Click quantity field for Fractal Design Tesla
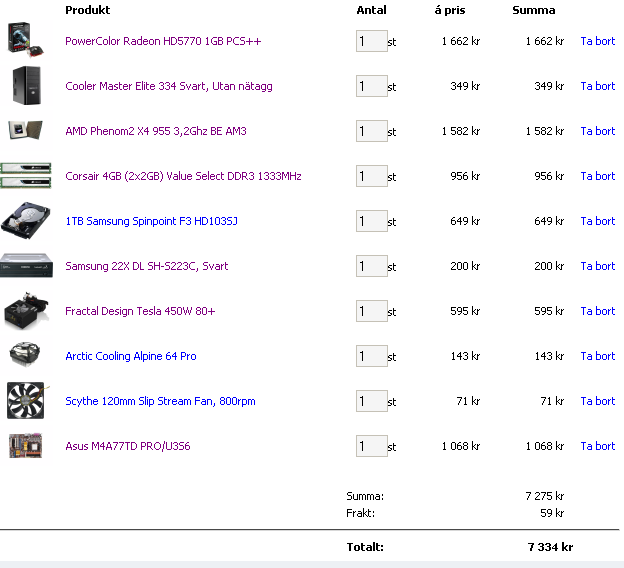 tap(371, 311)
